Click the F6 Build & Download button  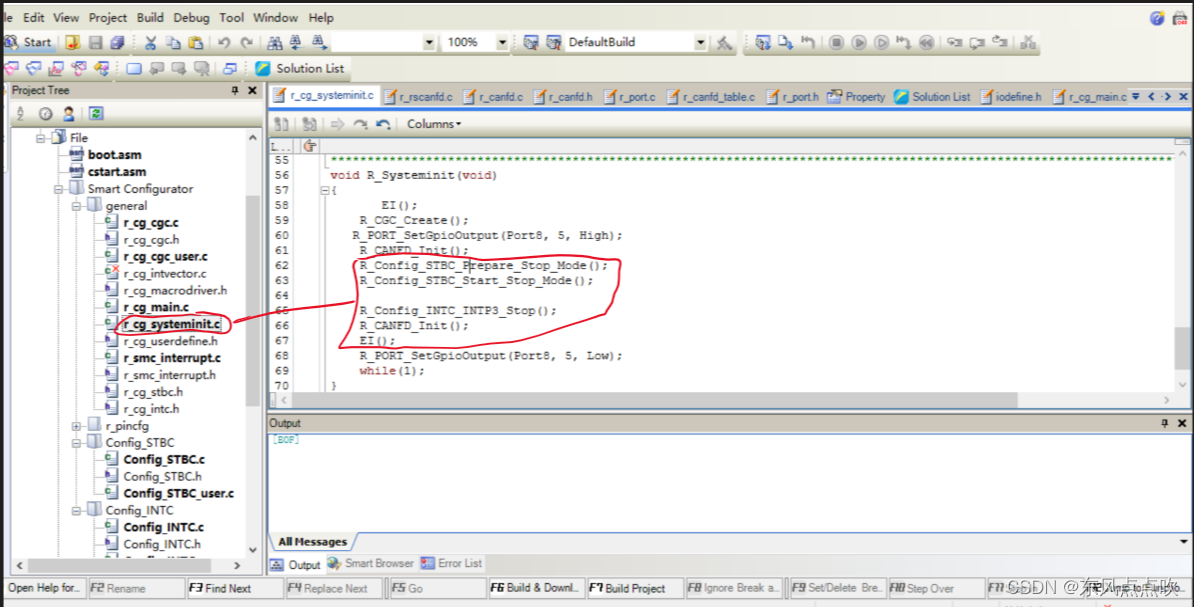(x=536, y=588)
